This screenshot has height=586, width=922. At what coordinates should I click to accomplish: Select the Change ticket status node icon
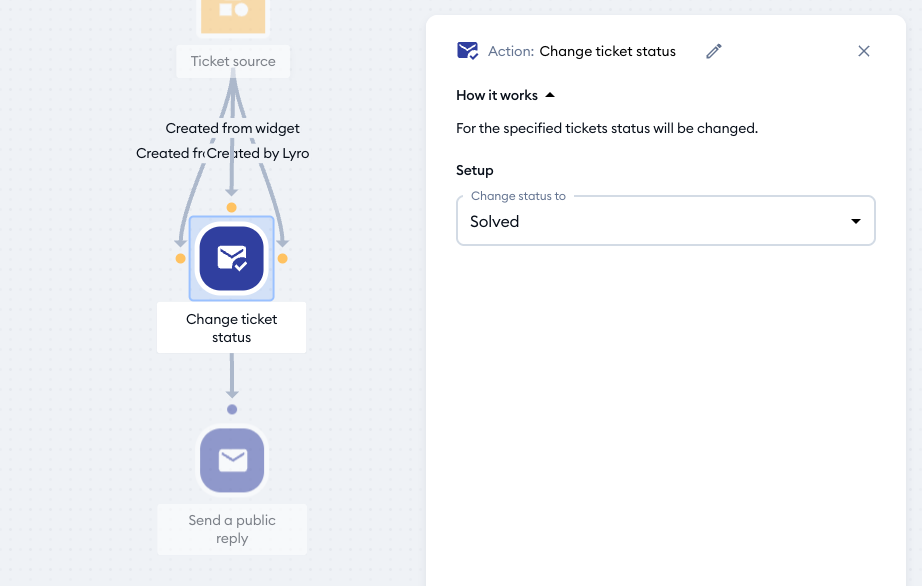(232, 259)
